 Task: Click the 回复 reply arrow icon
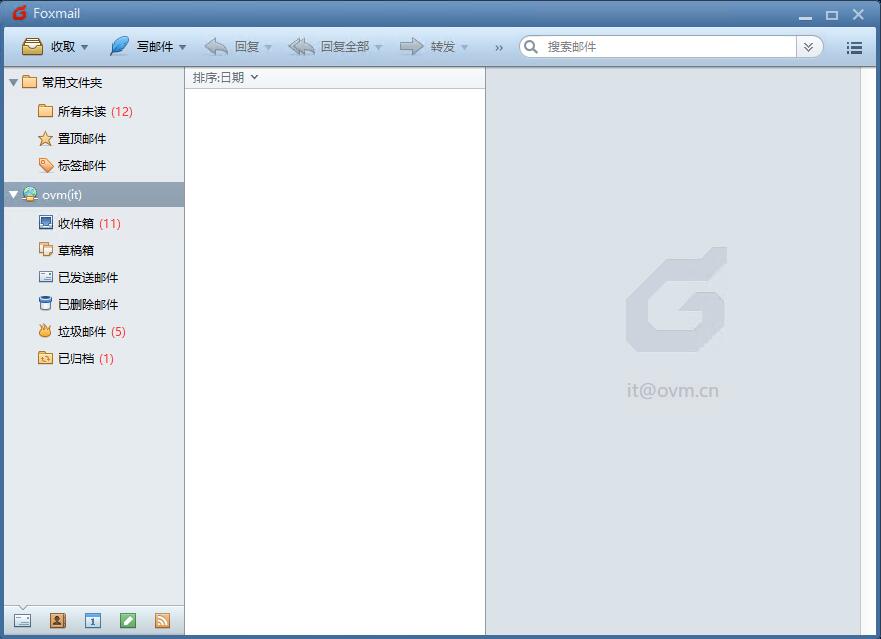point(216,46)
